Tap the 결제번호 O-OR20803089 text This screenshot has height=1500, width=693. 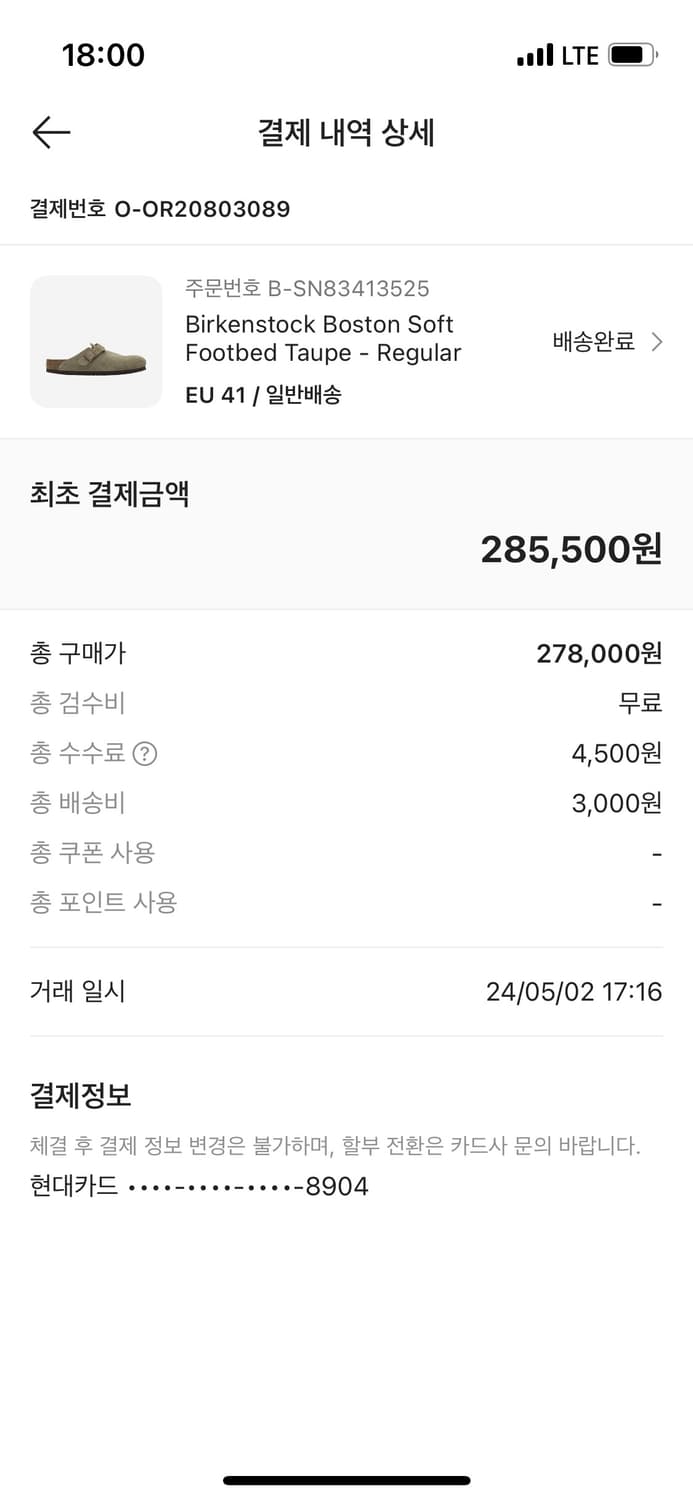tap(160, 209)
